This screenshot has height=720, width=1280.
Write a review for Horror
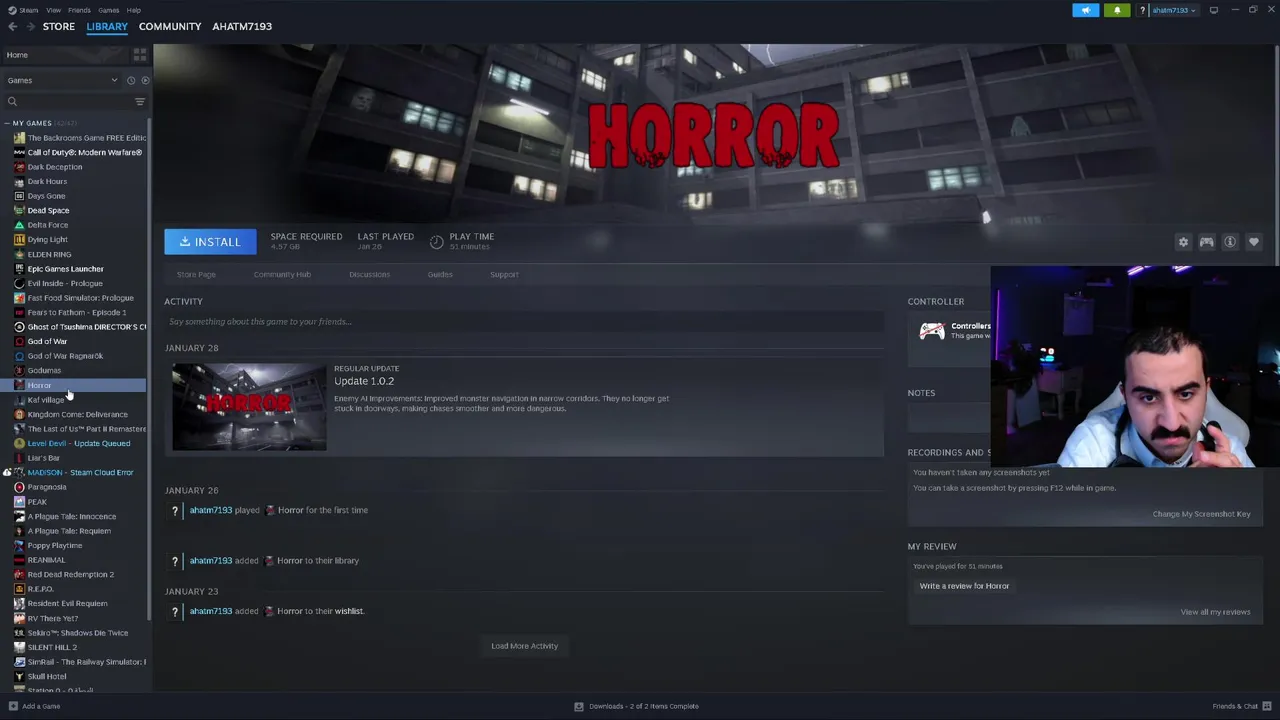tap(964, 586)
